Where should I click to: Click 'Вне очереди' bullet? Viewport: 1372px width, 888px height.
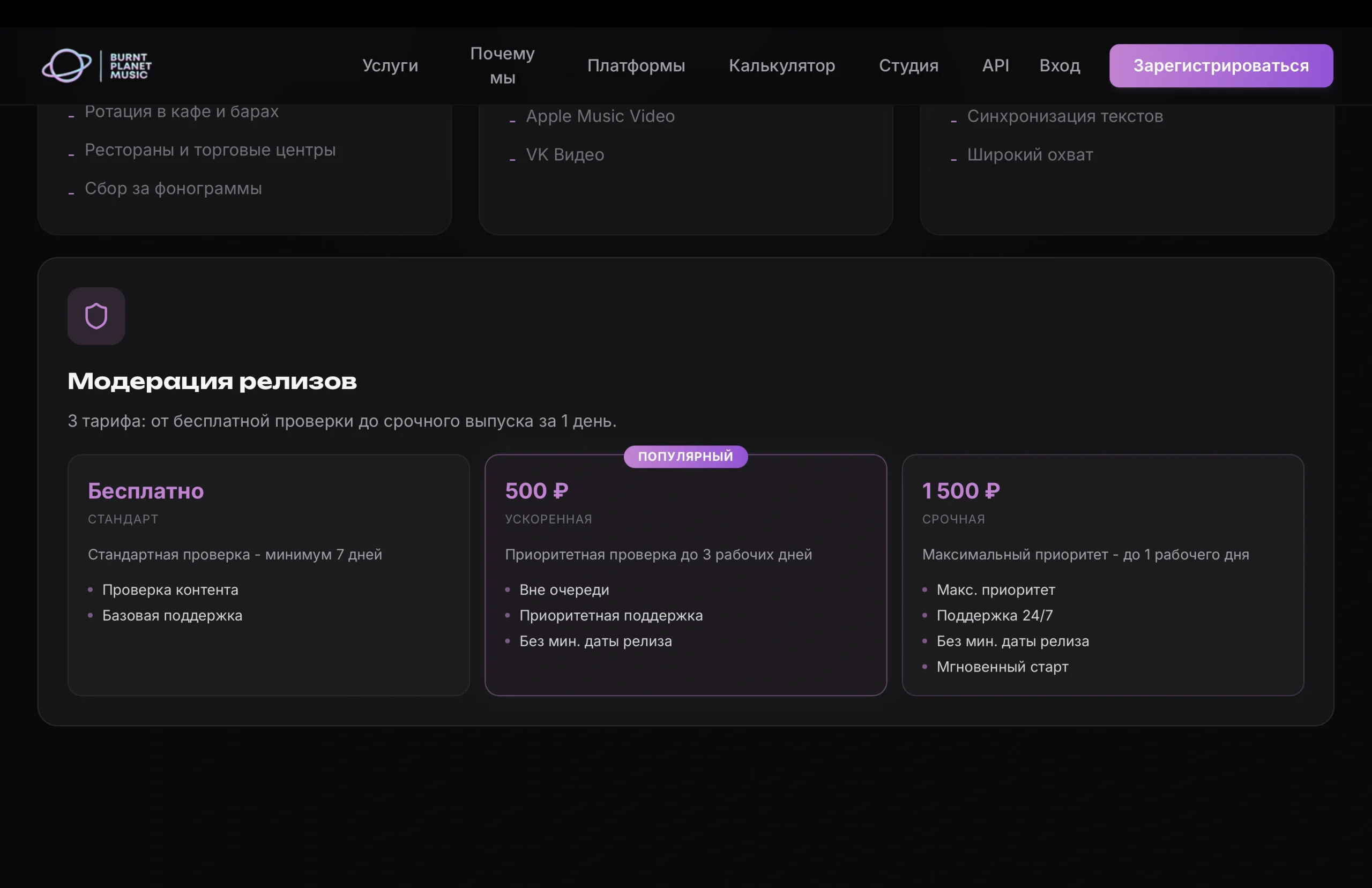coord(564,590)
